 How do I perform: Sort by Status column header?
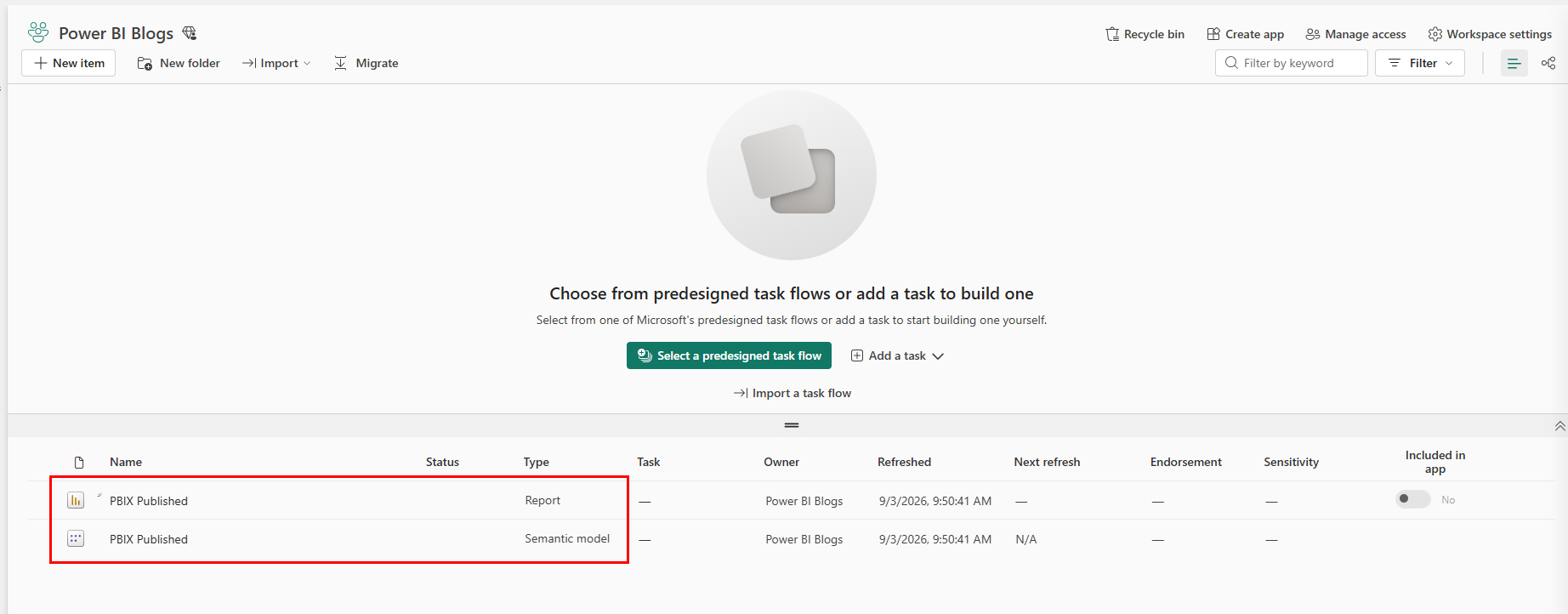[x=442, y=462]
